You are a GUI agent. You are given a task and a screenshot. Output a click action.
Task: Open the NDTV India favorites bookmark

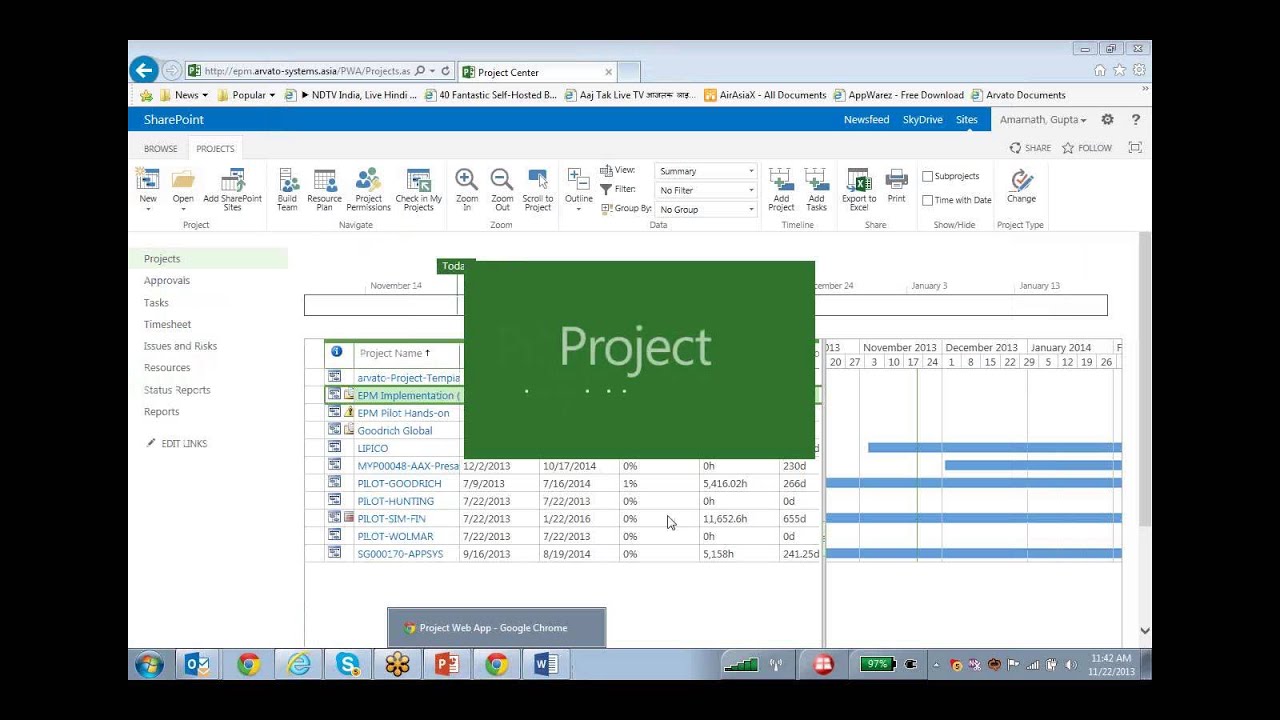point(351,95)
